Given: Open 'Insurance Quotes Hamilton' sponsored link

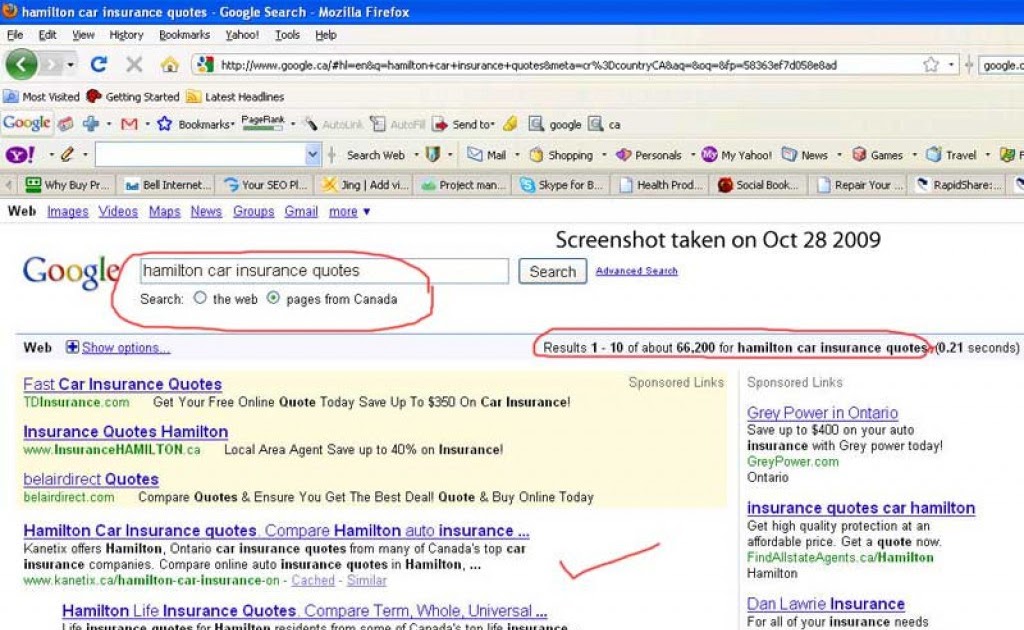Looking at the screenshot, I should pyautogui.click(x=125, y=432).
